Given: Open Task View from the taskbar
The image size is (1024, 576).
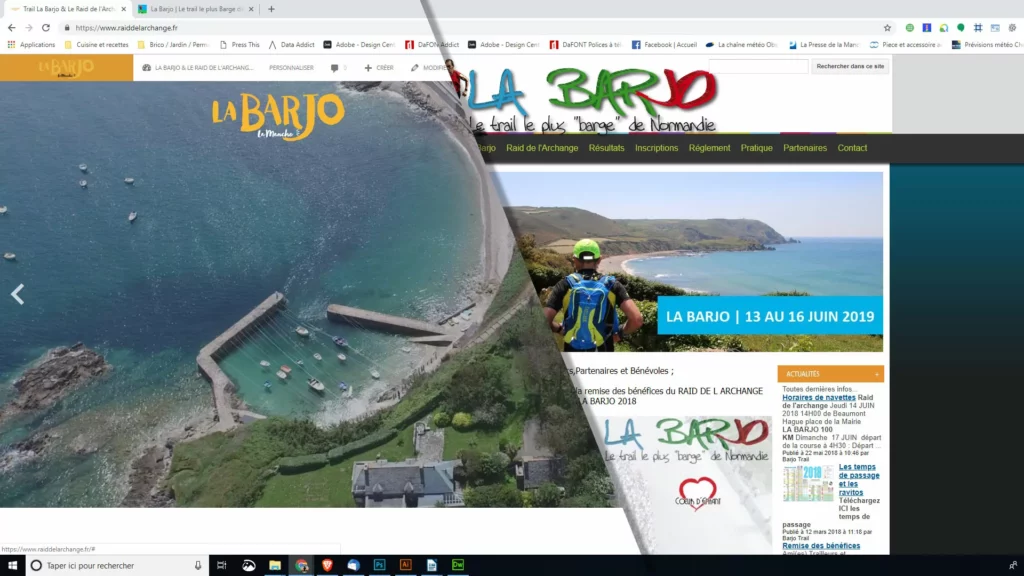Looking at the screenshot, I should point(221,566).
